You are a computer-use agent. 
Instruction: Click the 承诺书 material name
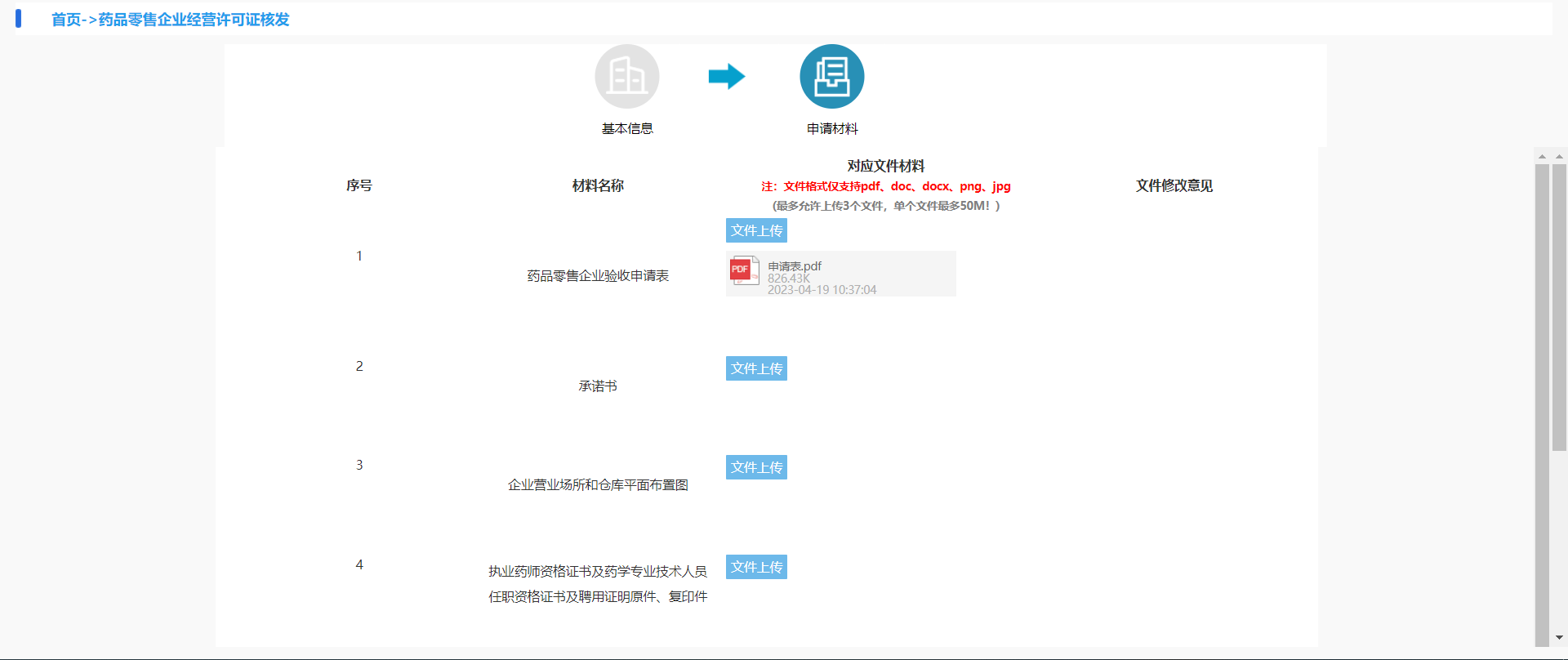click(x=598, y=386)
